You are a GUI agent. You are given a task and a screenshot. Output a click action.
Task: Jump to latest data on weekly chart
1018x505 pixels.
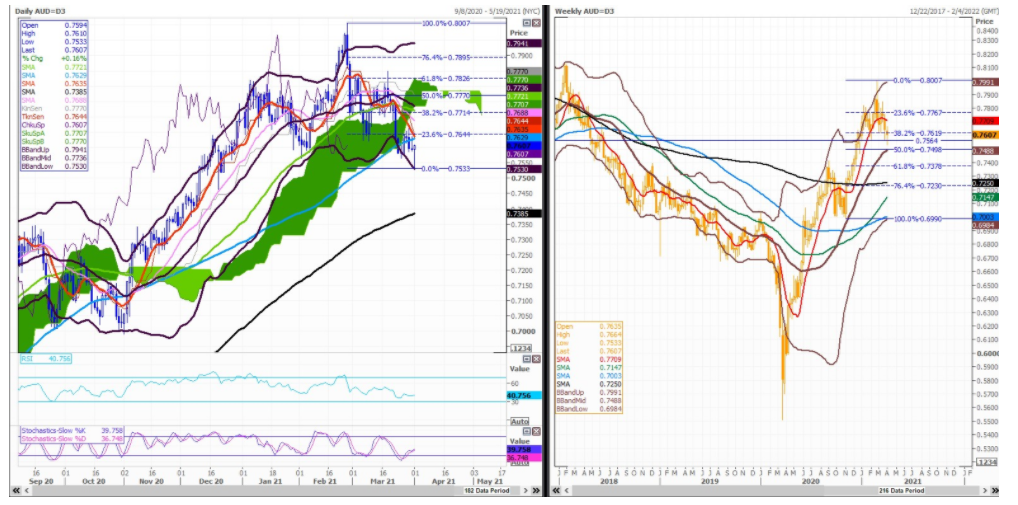click(x=996, y=490)
